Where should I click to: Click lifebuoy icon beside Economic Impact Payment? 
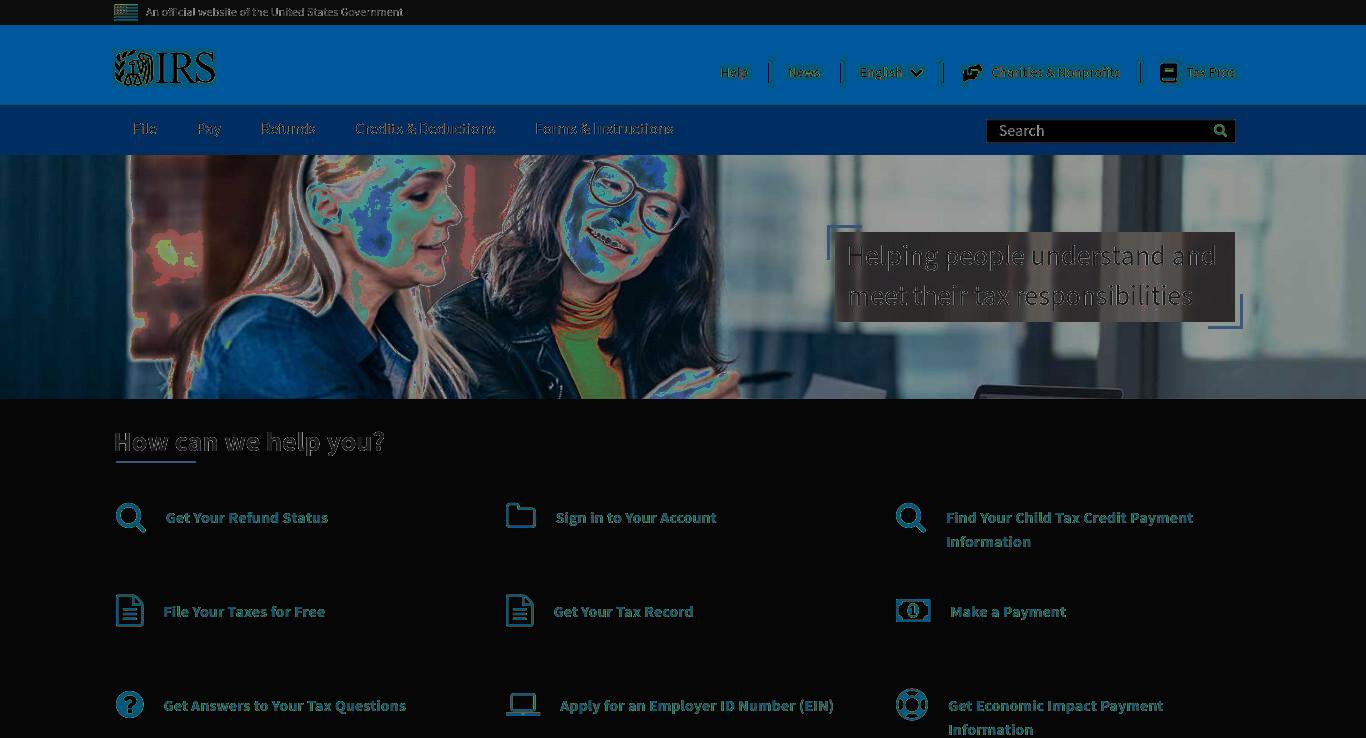[x=912, y=705]
